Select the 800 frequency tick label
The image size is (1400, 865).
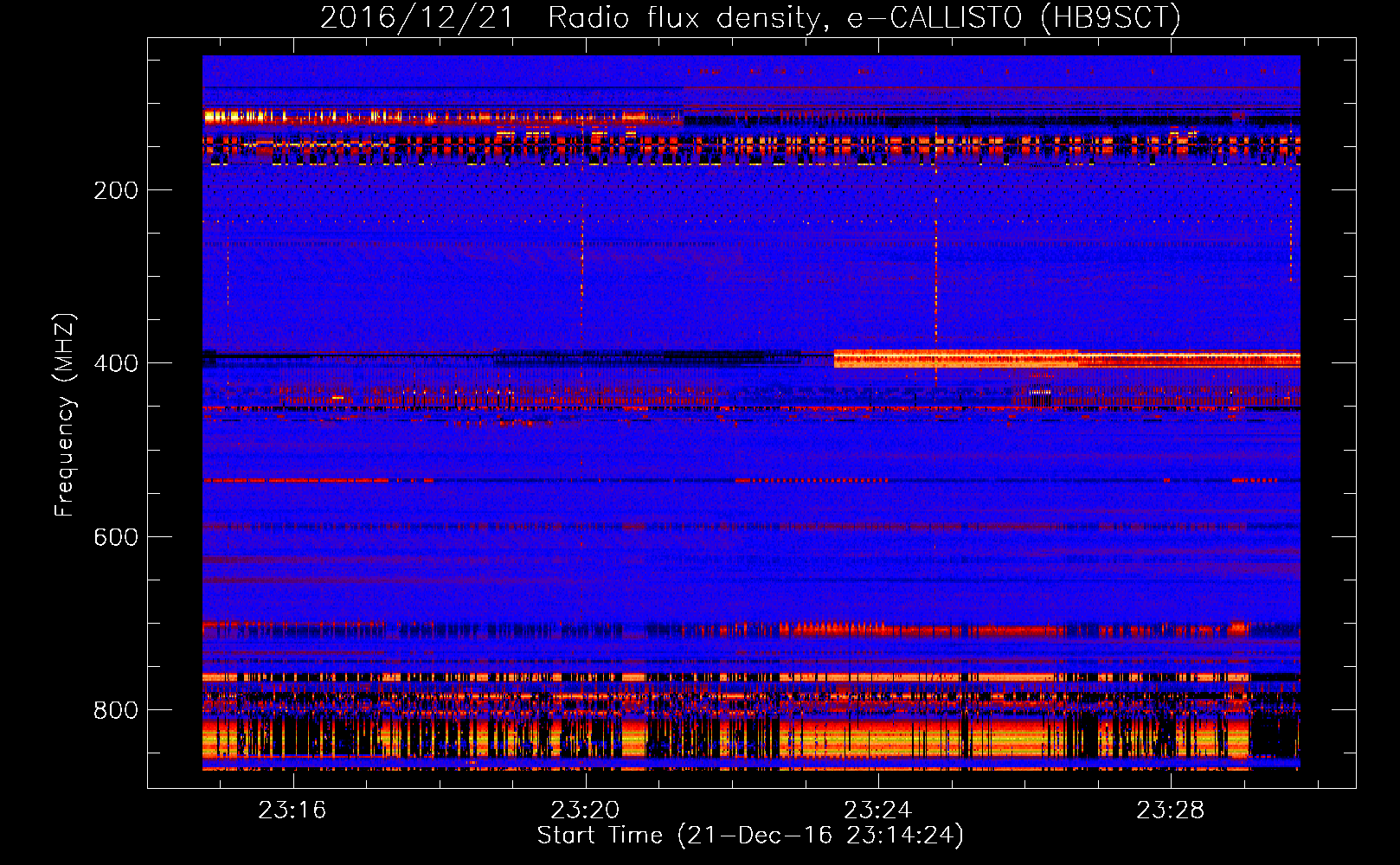point(116,710)
